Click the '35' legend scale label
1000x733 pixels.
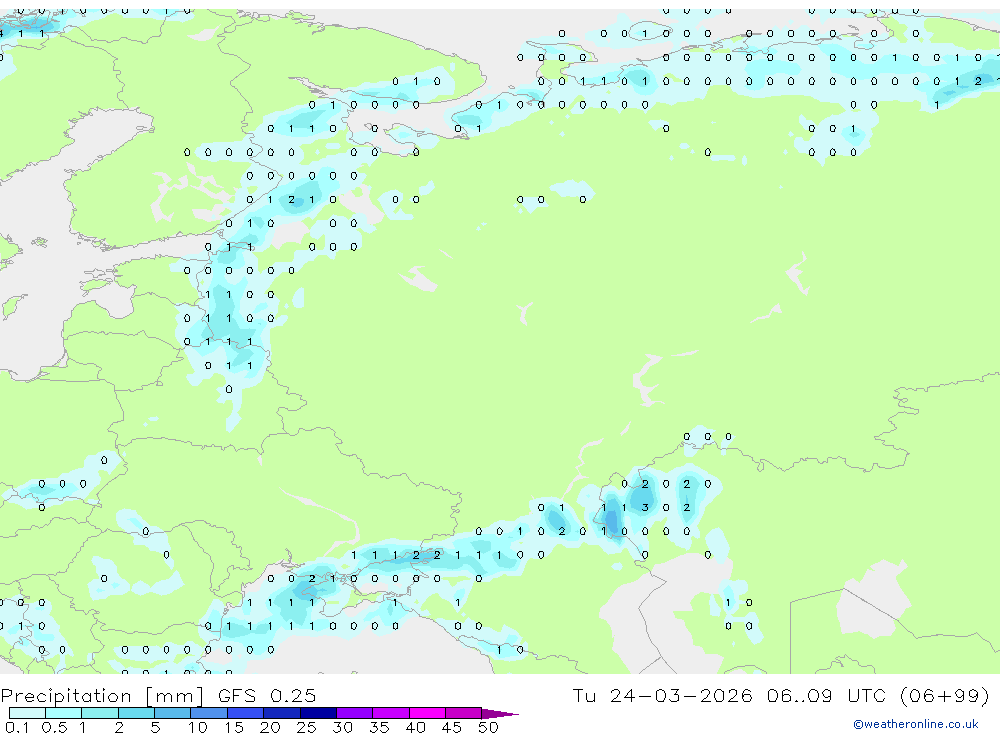click(379, 727)
